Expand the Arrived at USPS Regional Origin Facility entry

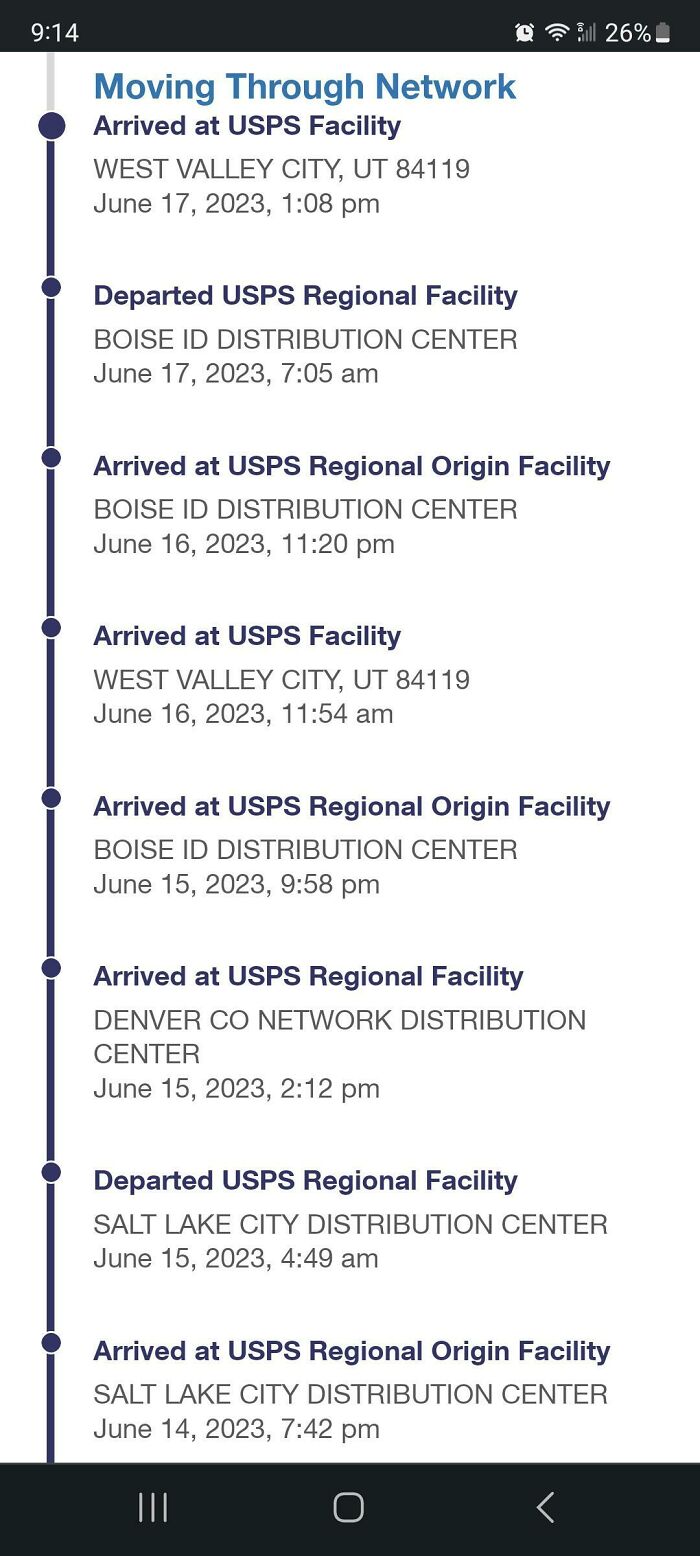(352, 466)
